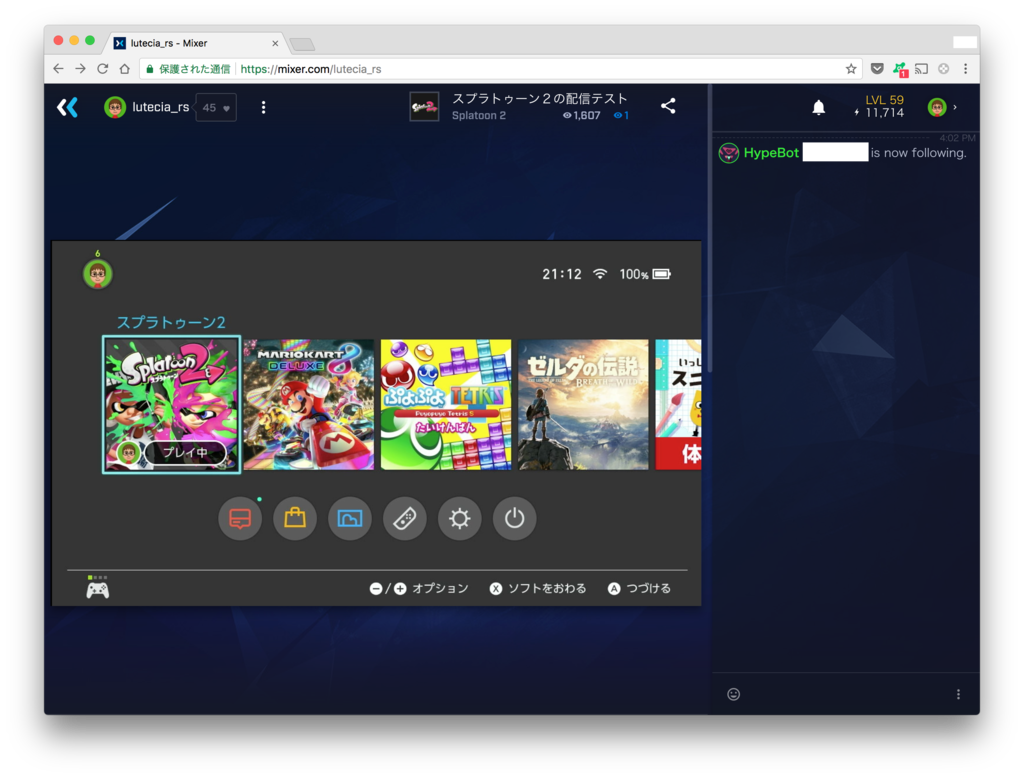Viewport: 1024px width, 778px height.
Task: Open the Cast icon in toolbar
Action: tap(921, 69)
